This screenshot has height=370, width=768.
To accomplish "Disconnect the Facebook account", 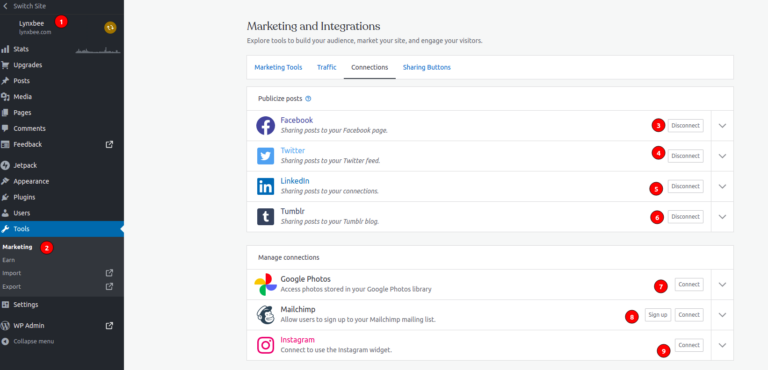I will [686, 125].
